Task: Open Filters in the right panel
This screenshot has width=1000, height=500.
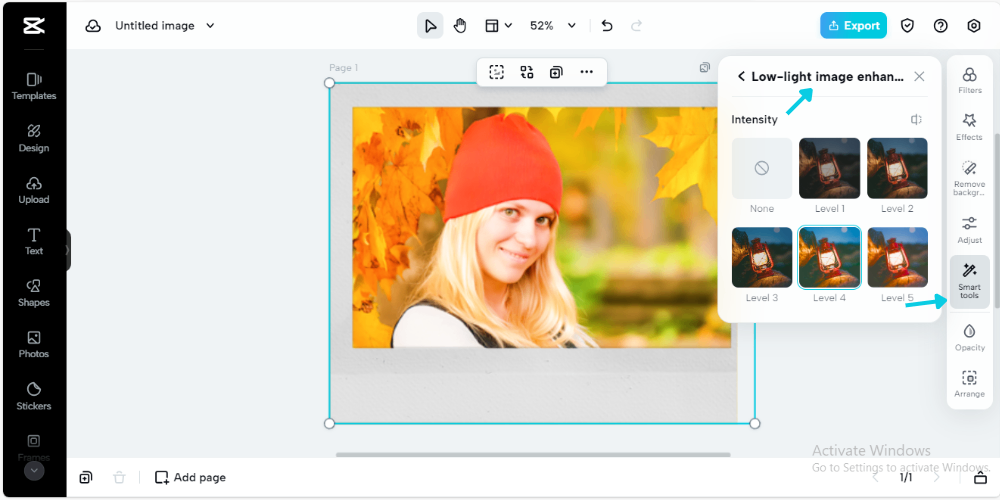Action: (x=969, y=81)
